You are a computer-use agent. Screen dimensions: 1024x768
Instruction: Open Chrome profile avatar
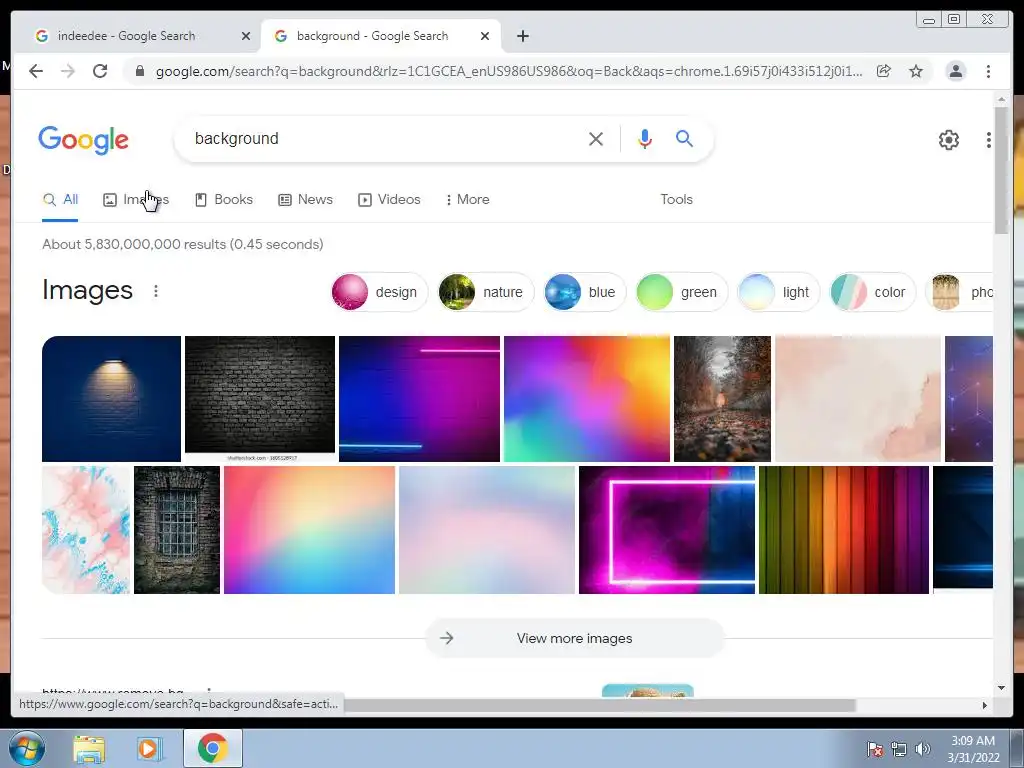point(955,71)
